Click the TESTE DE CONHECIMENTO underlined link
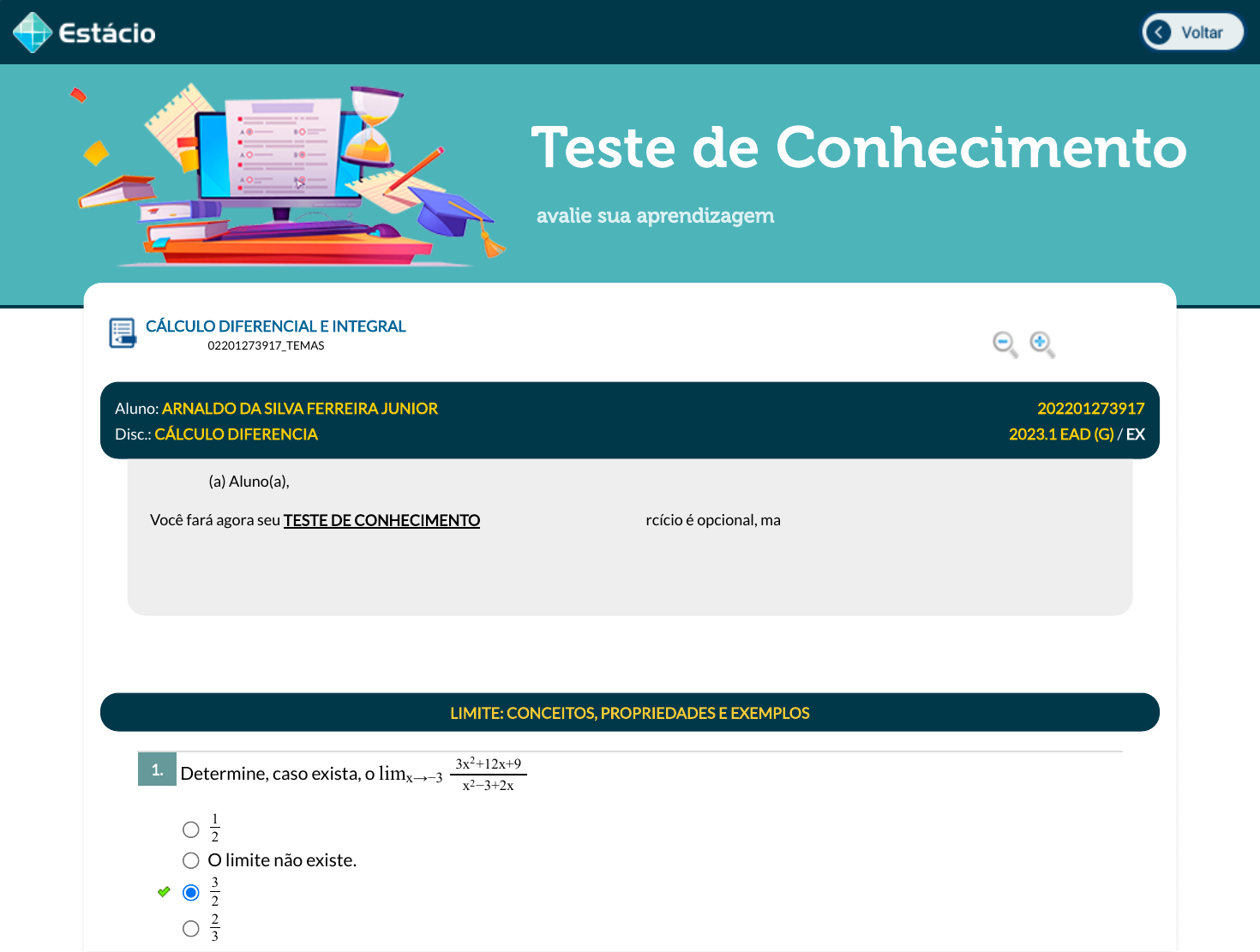Image resolution: width=1260 pixels, height=952 pixels. [381, 520]
